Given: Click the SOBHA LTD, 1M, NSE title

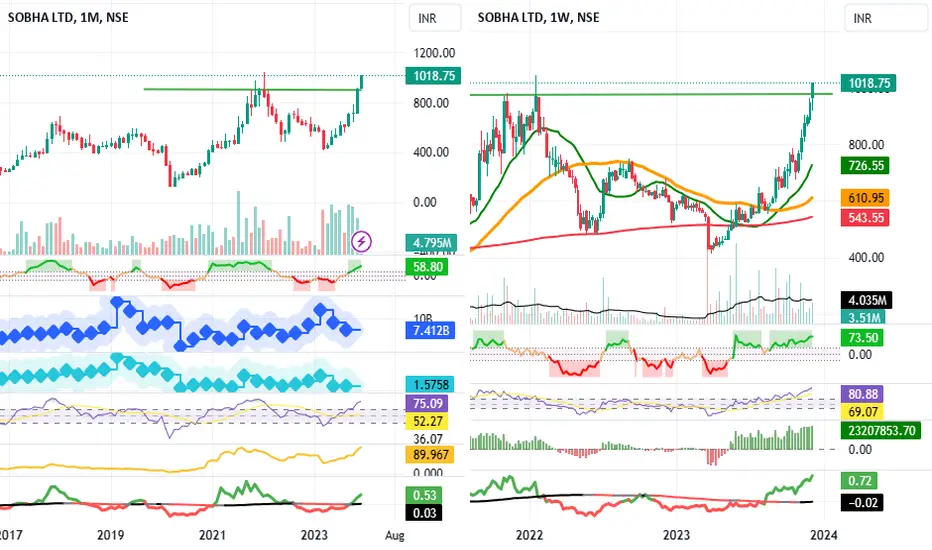Looking at the screenshot, I should 68,17.
